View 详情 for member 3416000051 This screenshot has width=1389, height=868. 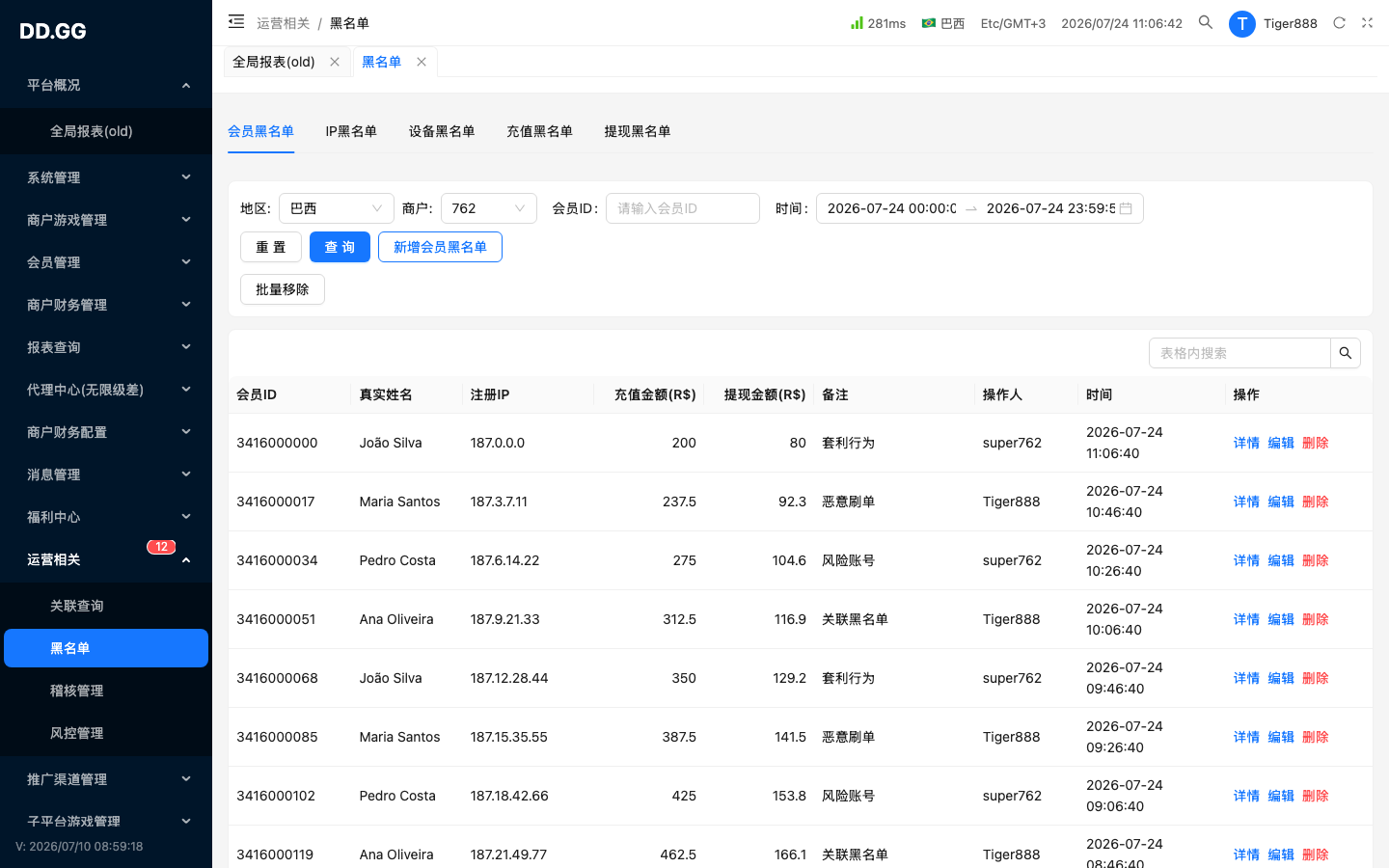pyautogui.click(x=1246, y=619)
